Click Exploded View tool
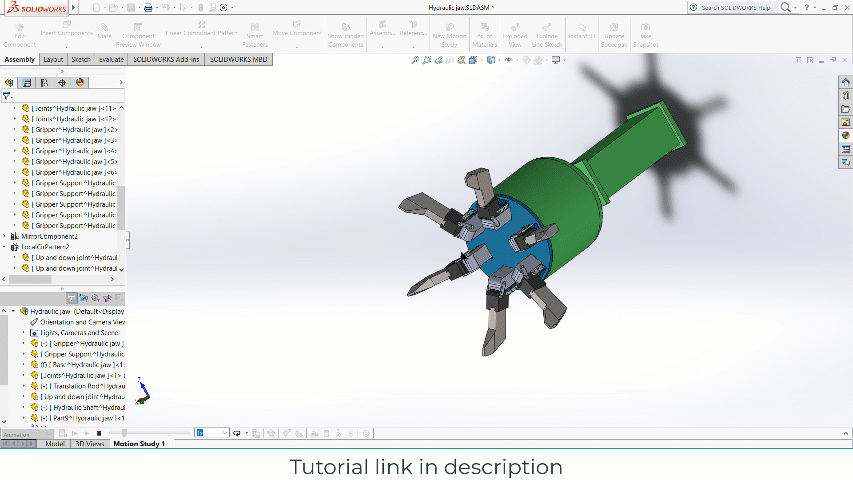This screenshot has width=853, height=480. (x=515, y=35)
